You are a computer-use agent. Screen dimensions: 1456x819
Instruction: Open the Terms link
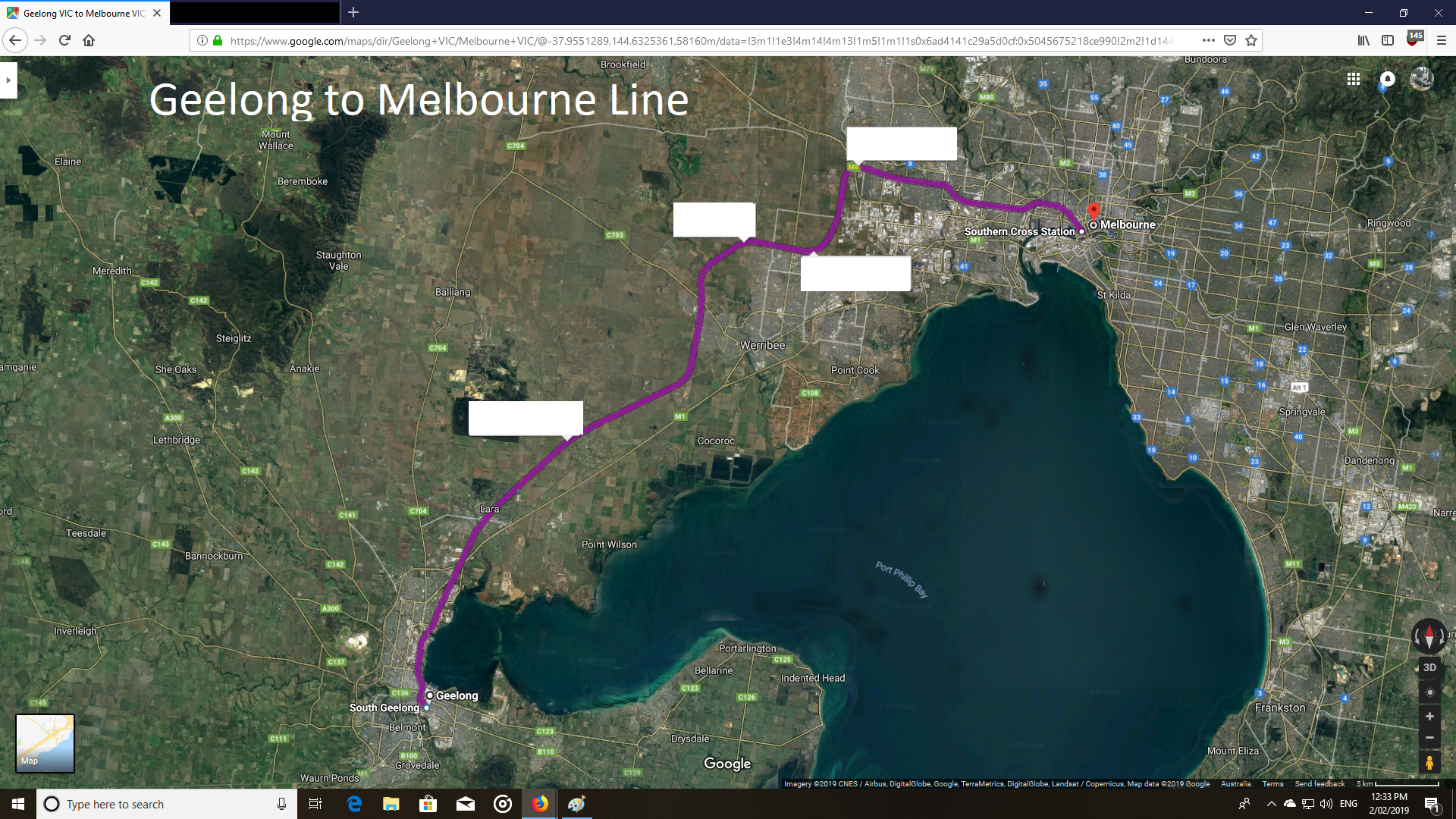1272,784
